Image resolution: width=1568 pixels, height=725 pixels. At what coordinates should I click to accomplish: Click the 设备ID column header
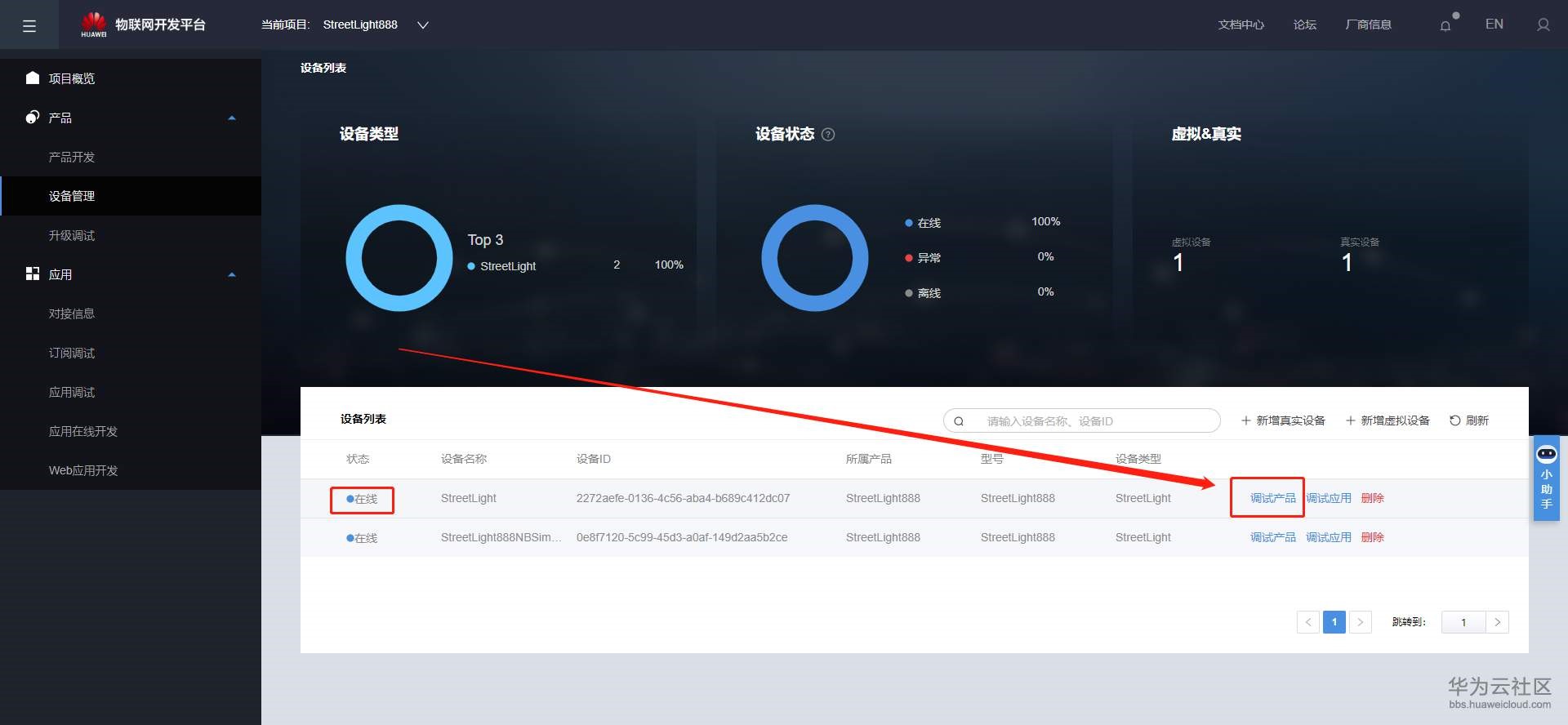click(594, 459)
